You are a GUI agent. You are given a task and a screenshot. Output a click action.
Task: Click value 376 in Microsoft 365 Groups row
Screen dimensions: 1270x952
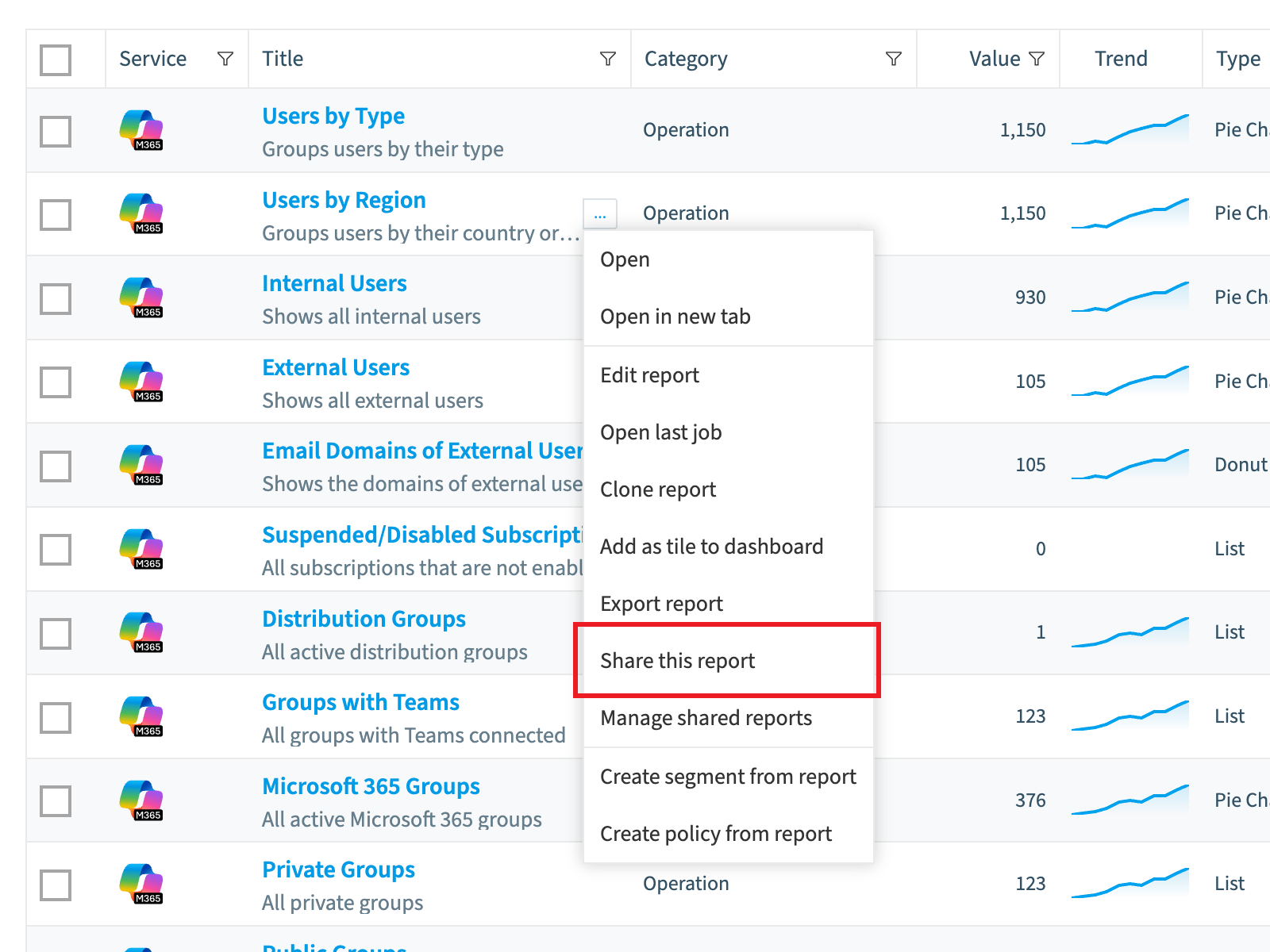click(1030, 800)
